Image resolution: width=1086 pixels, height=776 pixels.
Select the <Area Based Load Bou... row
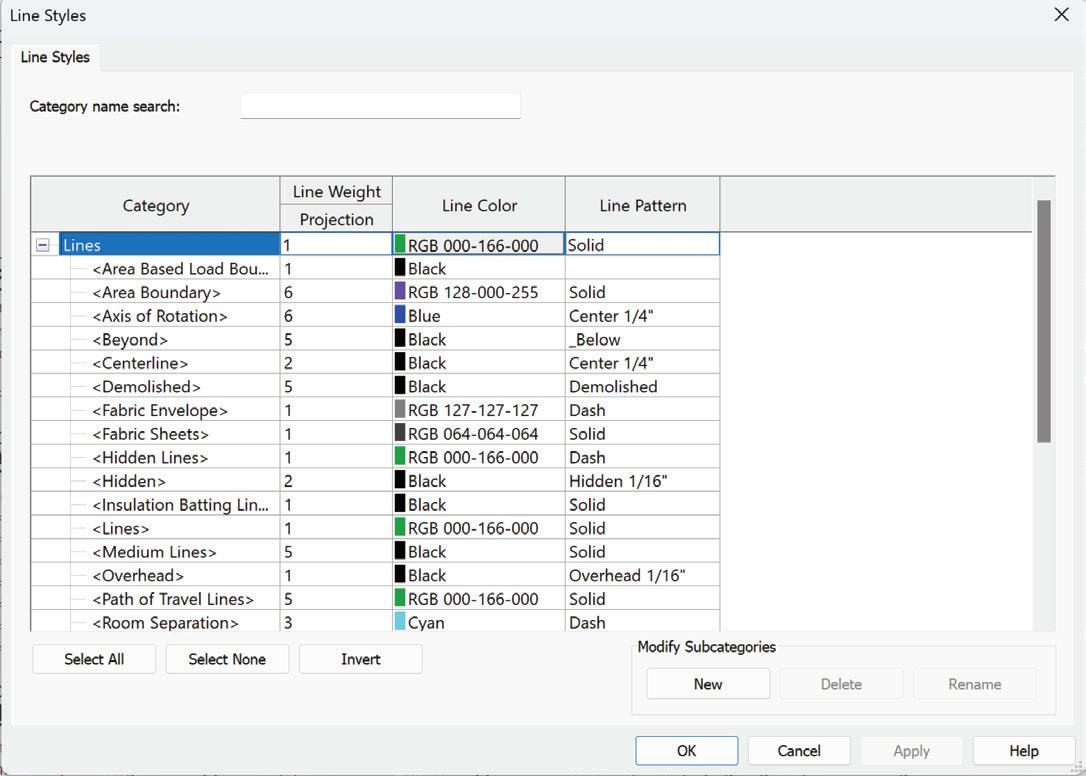click(181, 268)
